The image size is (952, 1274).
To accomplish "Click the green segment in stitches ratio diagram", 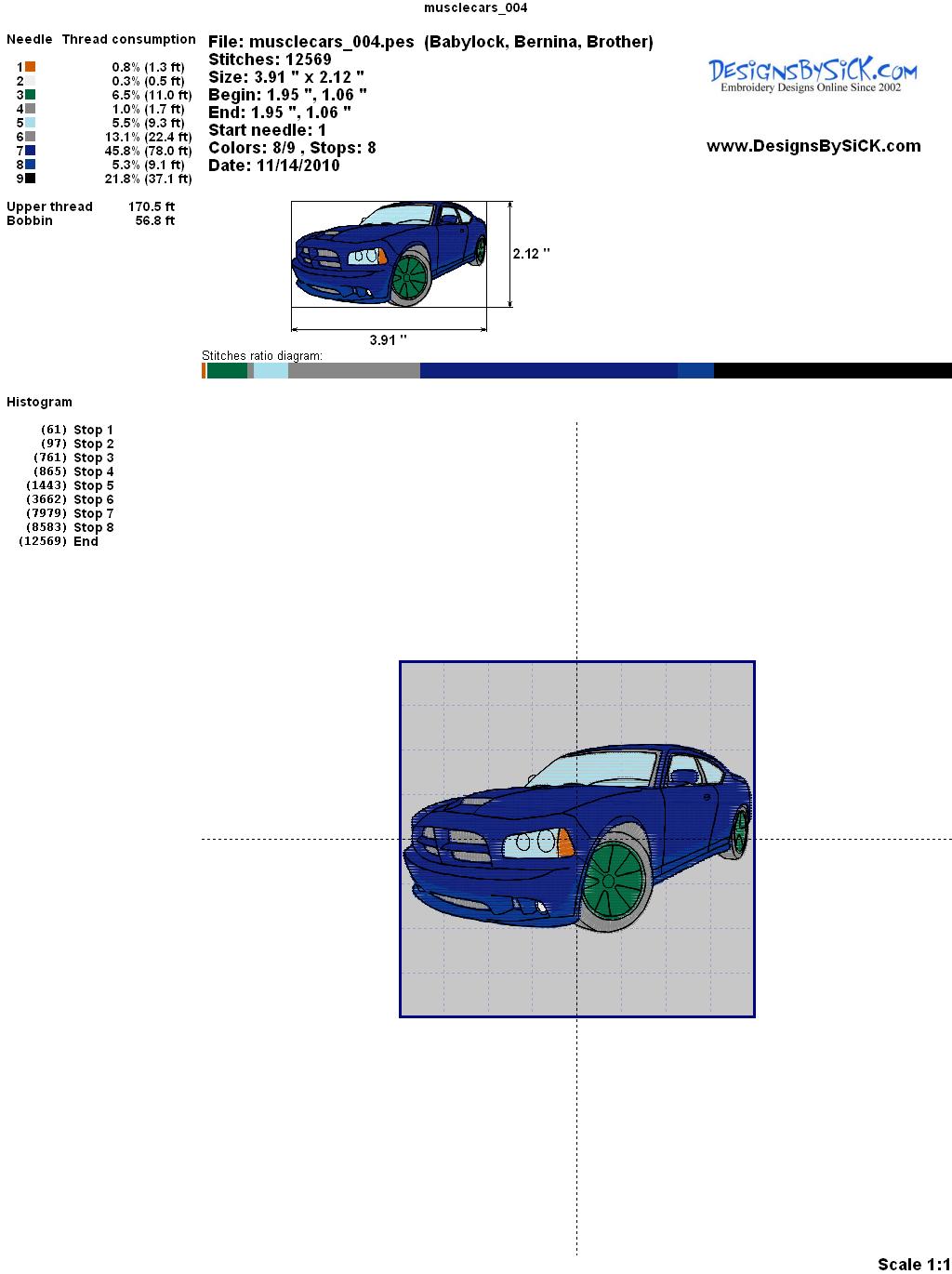I will pyautogui.click(x=227, y=371).
